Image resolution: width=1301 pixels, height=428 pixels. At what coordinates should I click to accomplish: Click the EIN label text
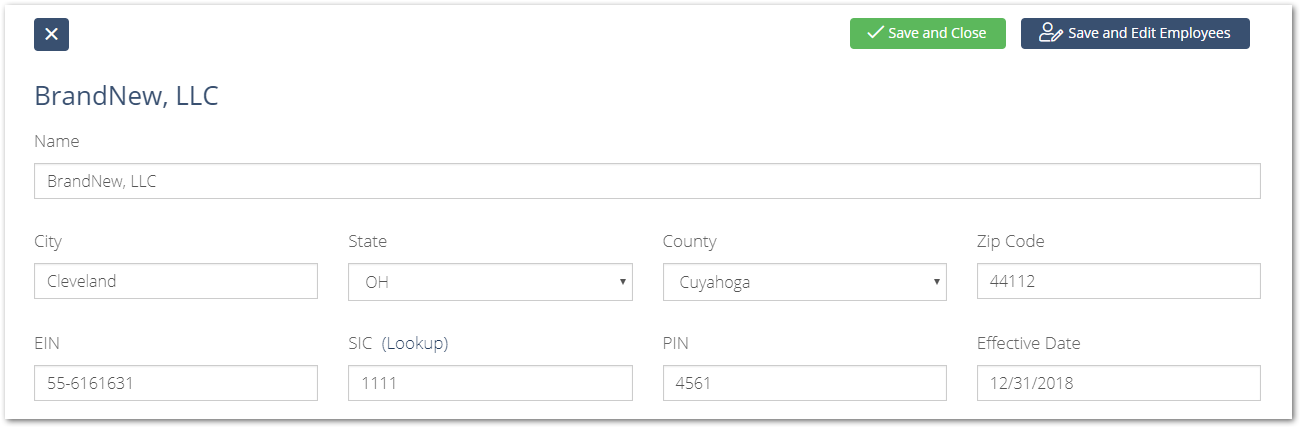tap(47, 343)
